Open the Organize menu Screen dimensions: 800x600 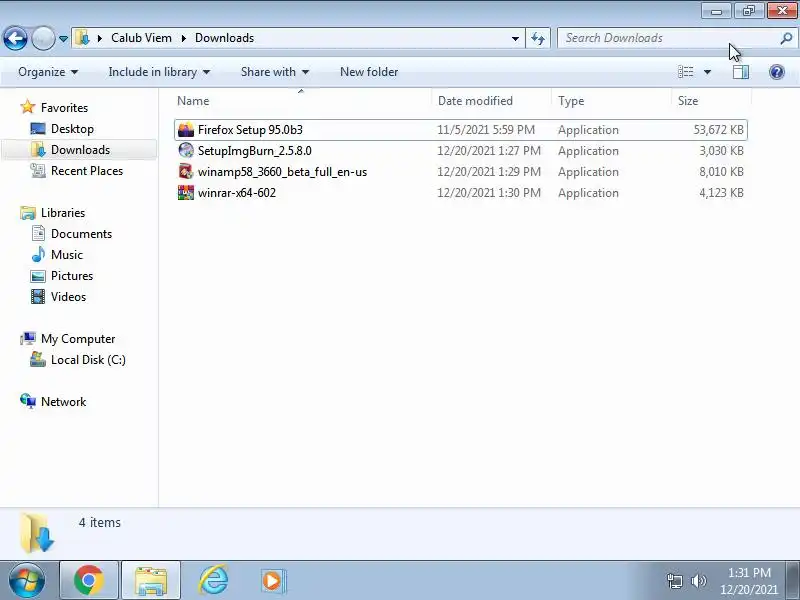[x=48, y=72]
